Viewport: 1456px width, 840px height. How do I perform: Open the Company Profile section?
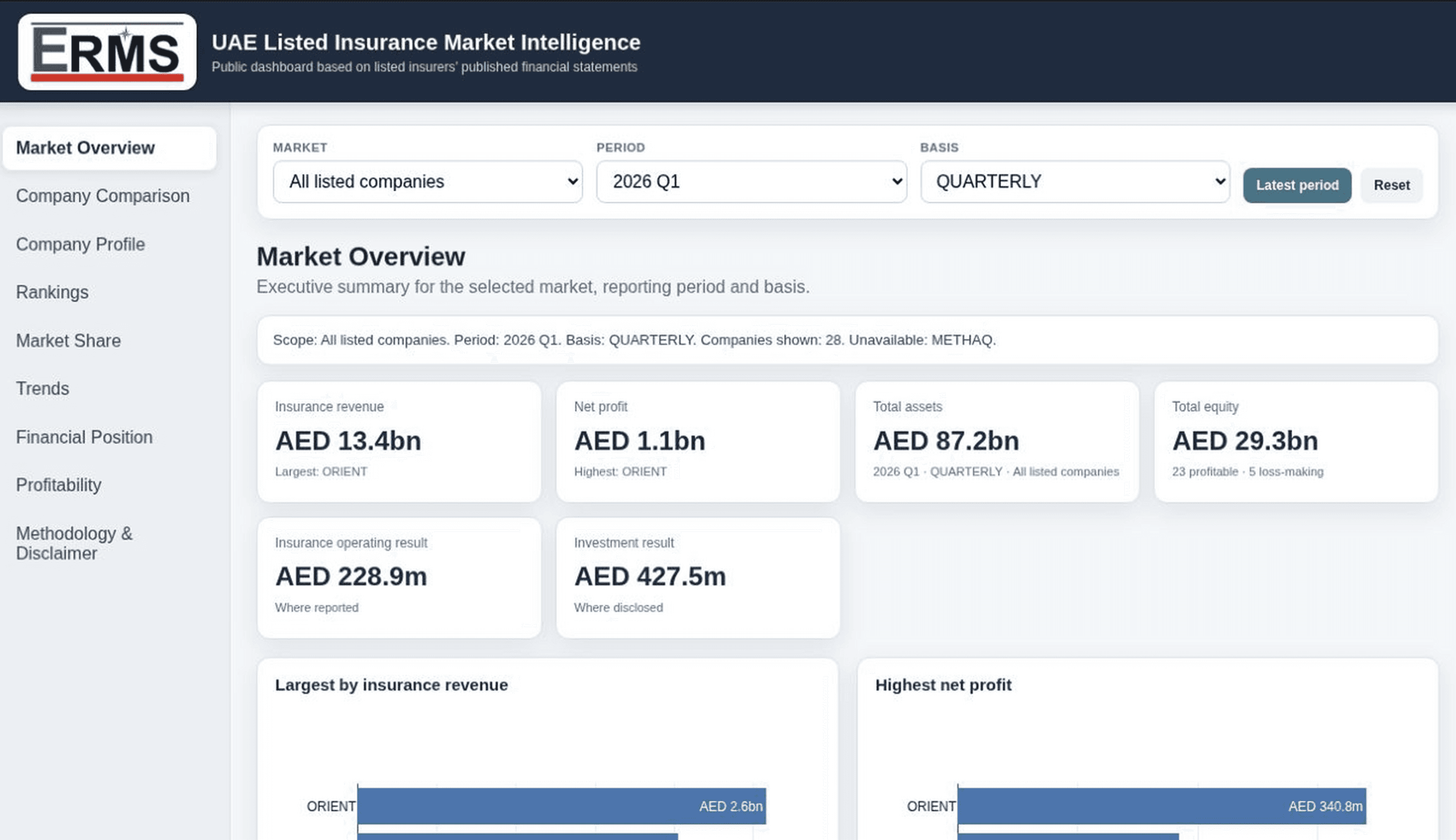click(x=80, y=244)
